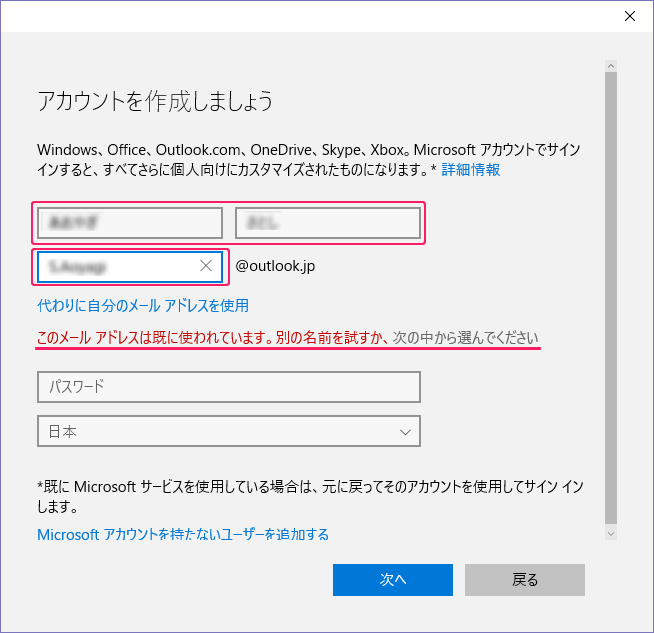The width and height of the screenshot is (654, 633).
Task: Close the account creation dialog
Action: 629,16
